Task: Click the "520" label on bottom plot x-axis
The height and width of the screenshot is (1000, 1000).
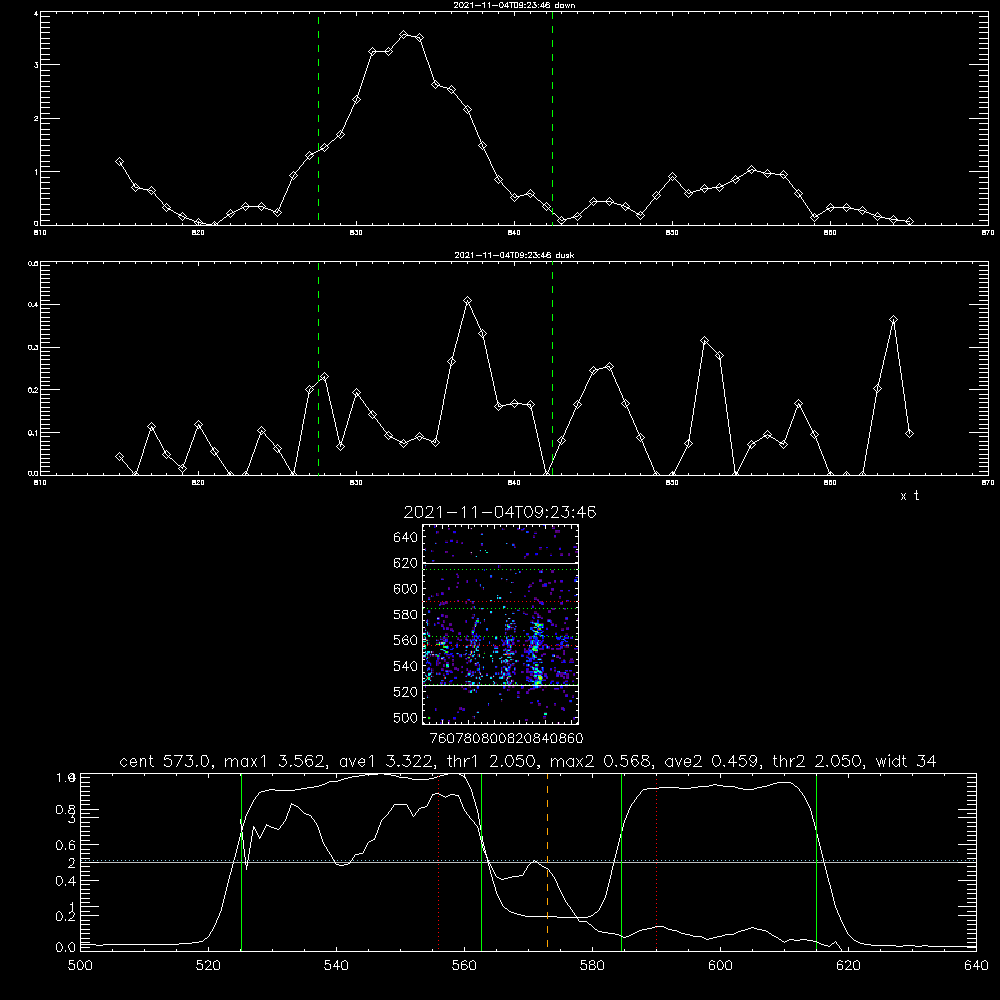Action: [x=208, y=966]
